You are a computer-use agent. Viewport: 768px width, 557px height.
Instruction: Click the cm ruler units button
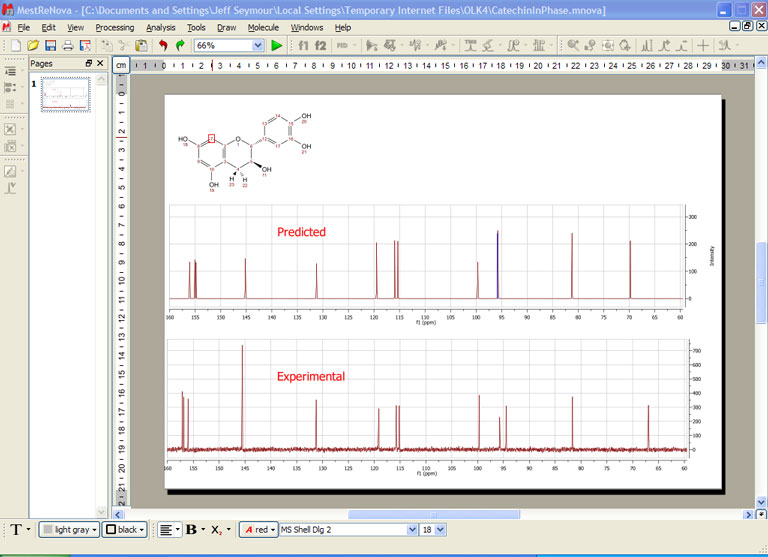(x=120, y=65)
